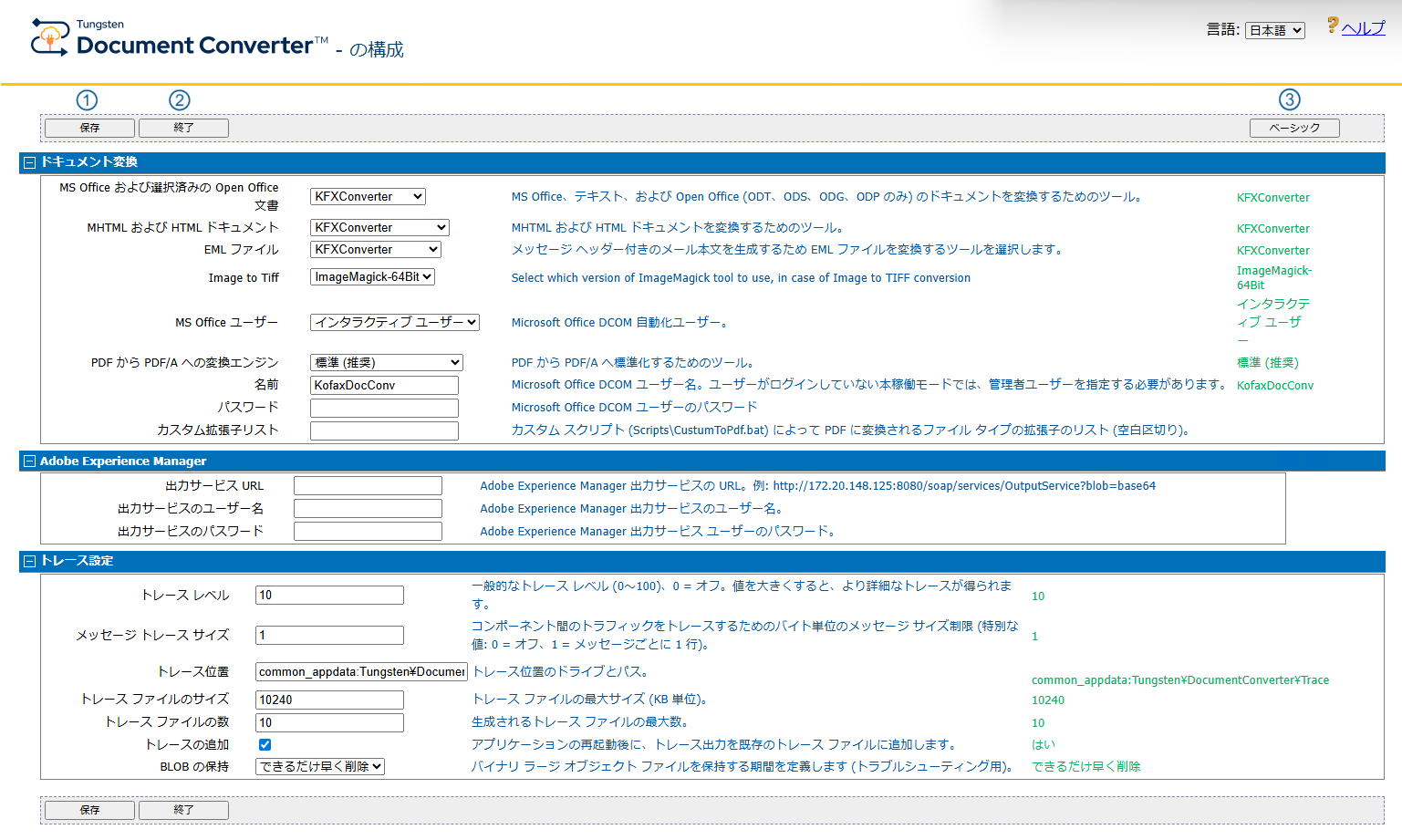Open the 言語 language dropdown
Screen dimensions: 1402x840
[x=1275, y=30]
